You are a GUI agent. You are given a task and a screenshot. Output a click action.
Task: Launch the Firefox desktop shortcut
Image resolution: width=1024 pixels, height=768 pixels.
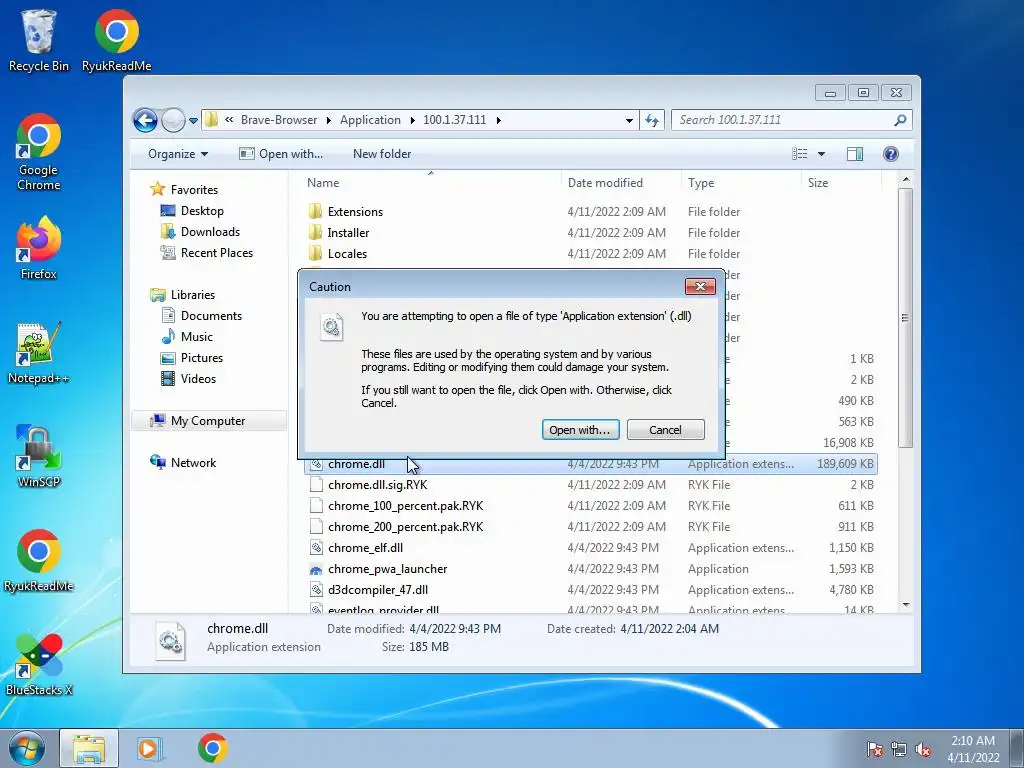point(39,248)
